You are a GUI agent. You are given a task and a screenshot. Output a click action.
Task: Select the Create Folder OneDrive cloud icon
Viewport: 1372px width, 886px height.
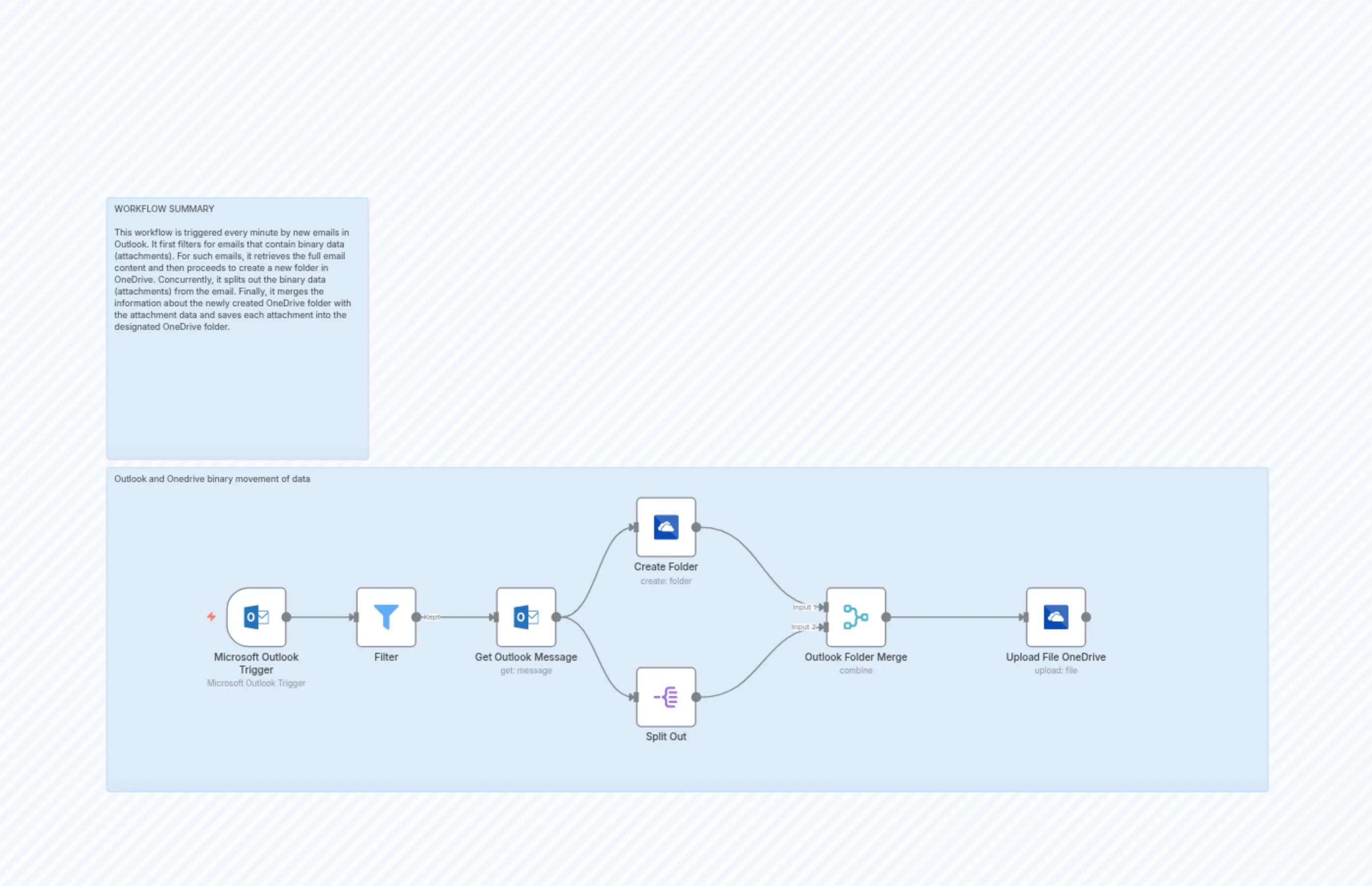665,527
